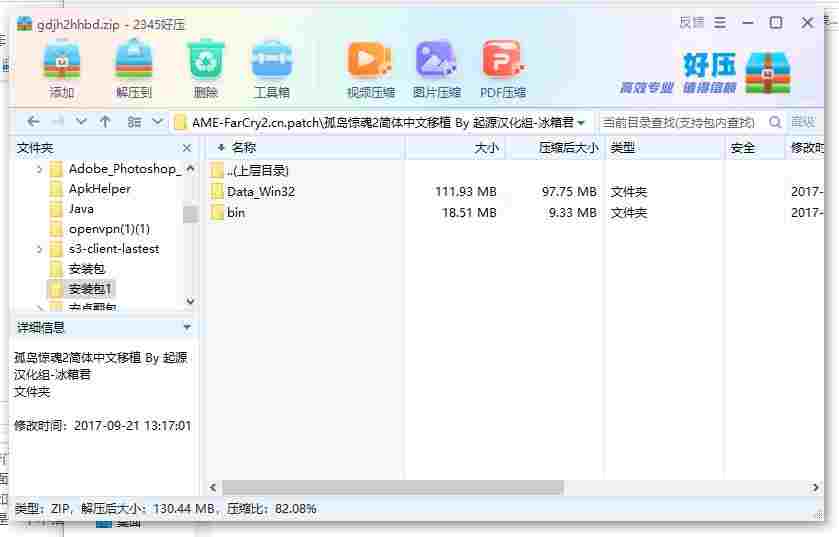The width and height of the screenshot is (839, 537).
Task: Maximize the 2345好压 window
Action: tap(776, 23)
